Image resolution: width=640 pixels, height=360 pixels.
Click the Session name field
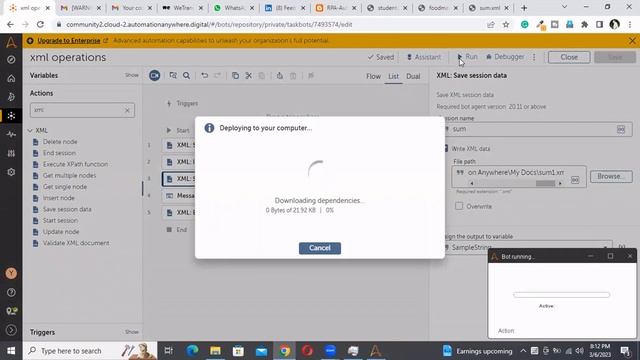click(x=535, y=129)
